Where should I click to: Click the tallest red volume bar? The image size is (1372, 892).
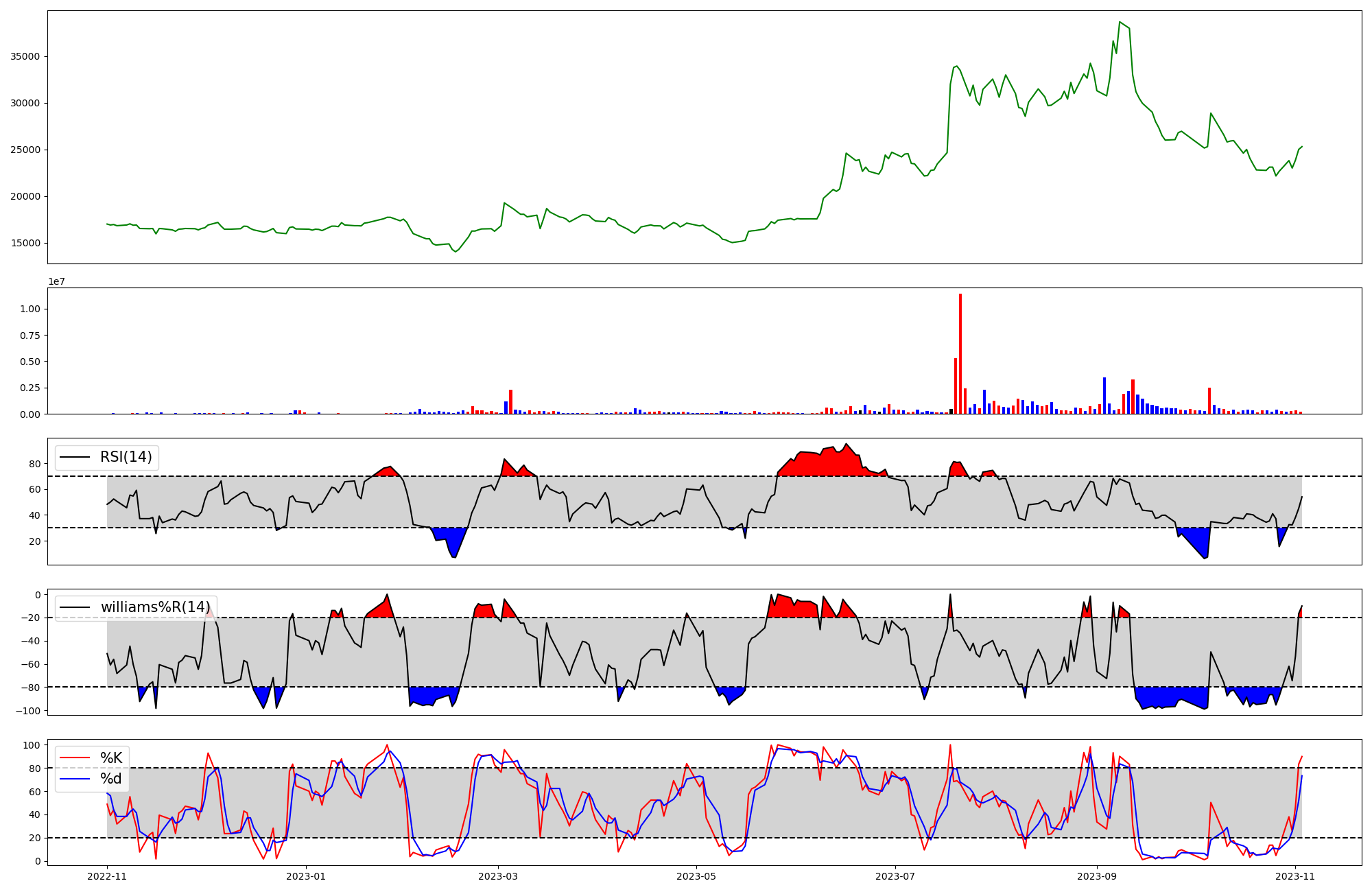(x=960, y=353)
